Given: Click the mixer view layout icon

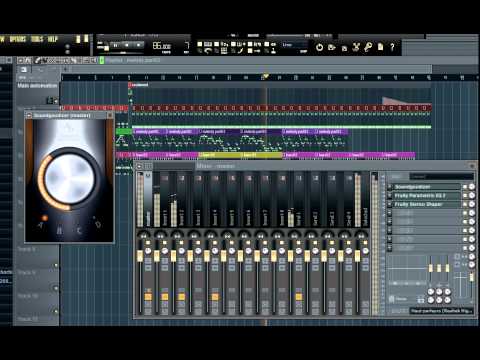Looking at the screenshot, I should click(148, 166).
